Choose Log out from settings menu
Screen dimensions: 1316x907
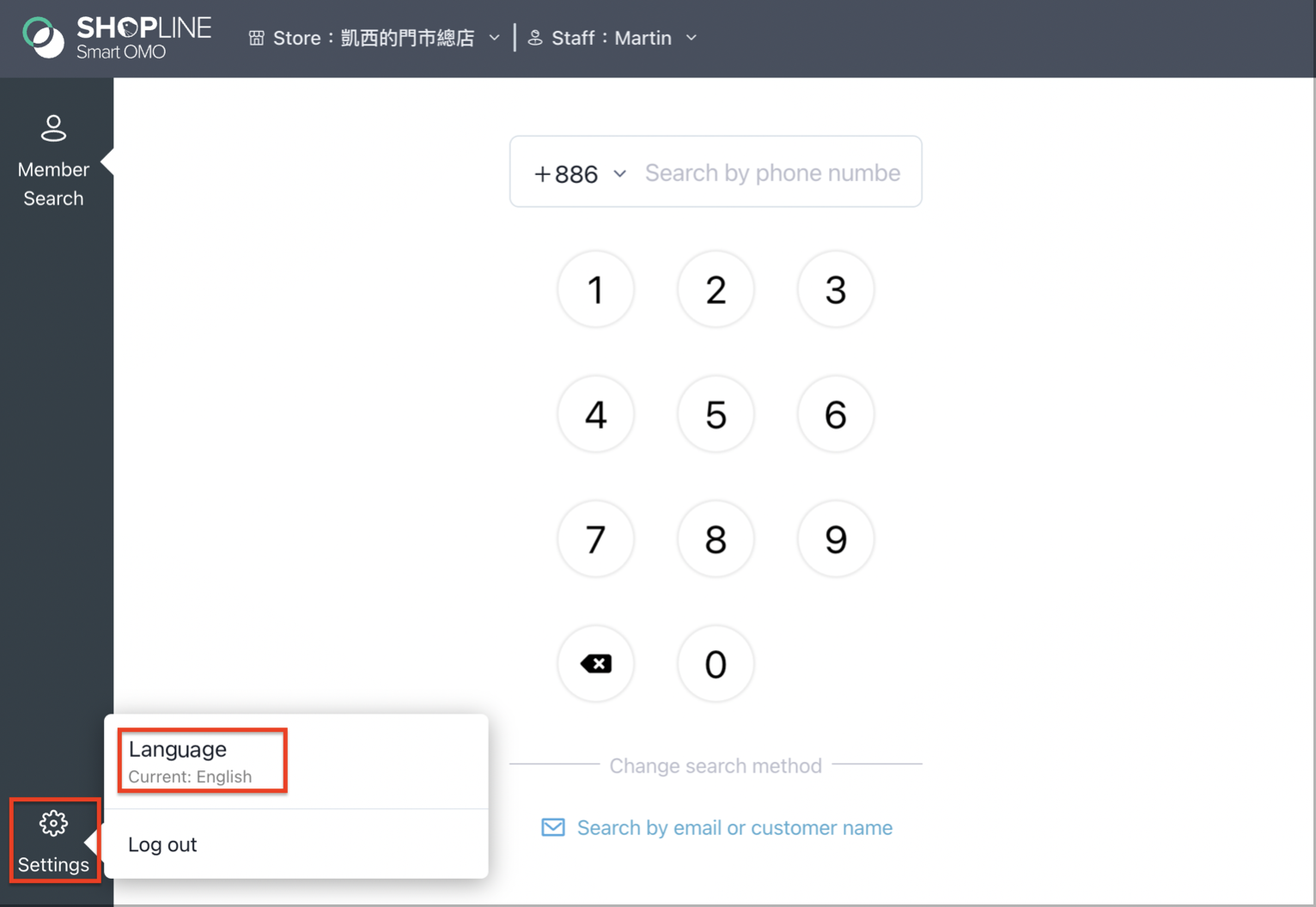tap(296, 844)
